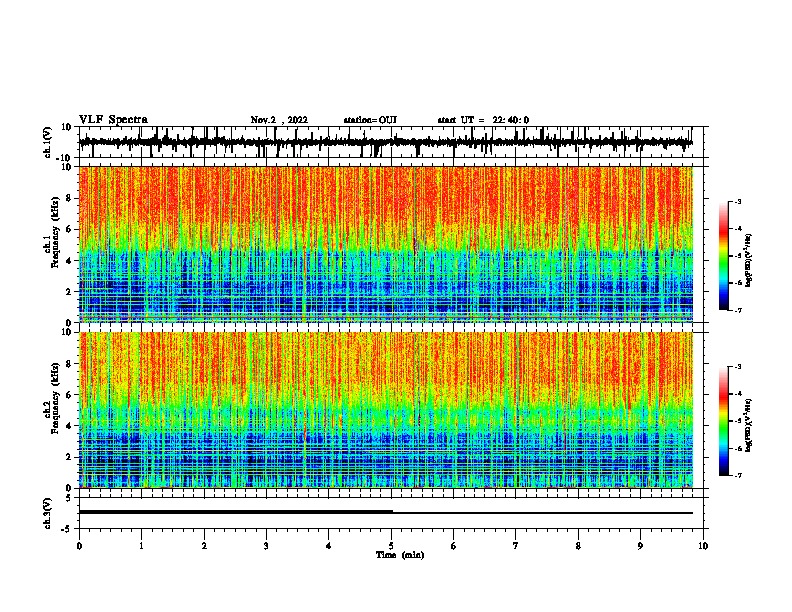This screenshot has height=612, width=792.
Task: Click the "4" kHz tick on ch.1 spectrogram
Action: pos(70,261)
